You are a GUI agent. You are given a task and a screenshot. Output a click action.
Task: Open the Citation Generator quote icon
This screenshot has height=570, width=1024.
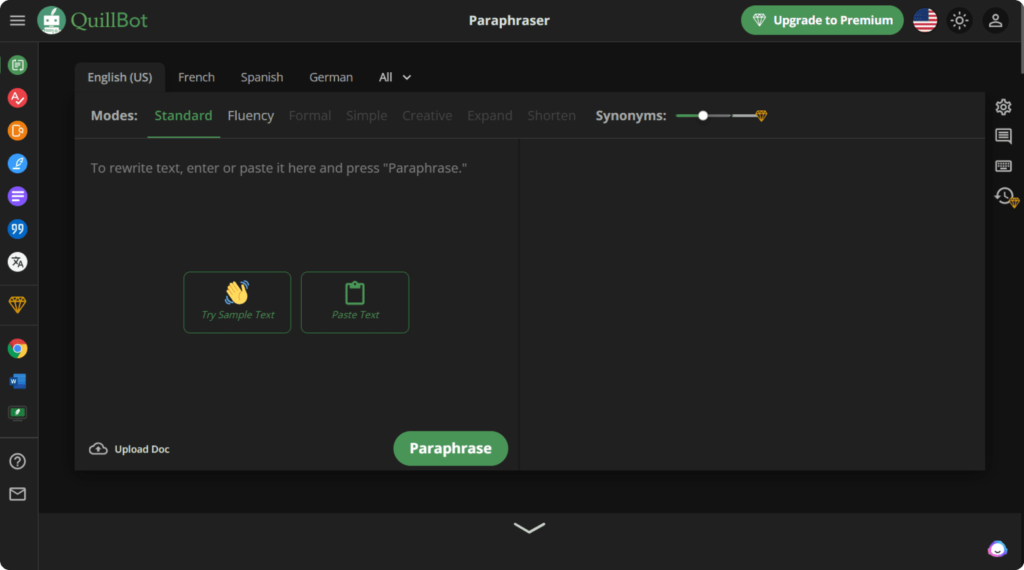[x=18, y=229]
